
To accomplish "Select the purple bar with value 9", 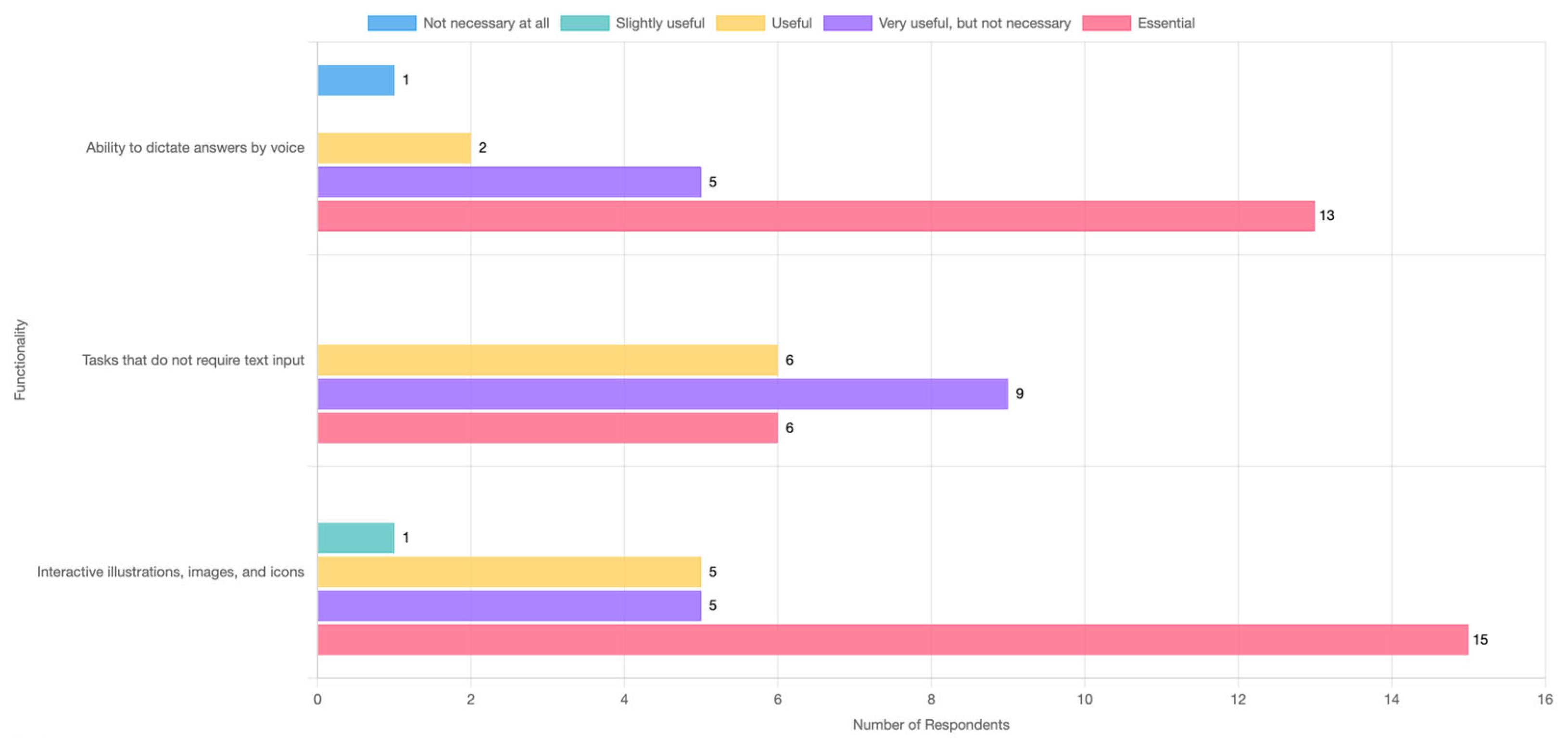I will [x=662, y=394].
